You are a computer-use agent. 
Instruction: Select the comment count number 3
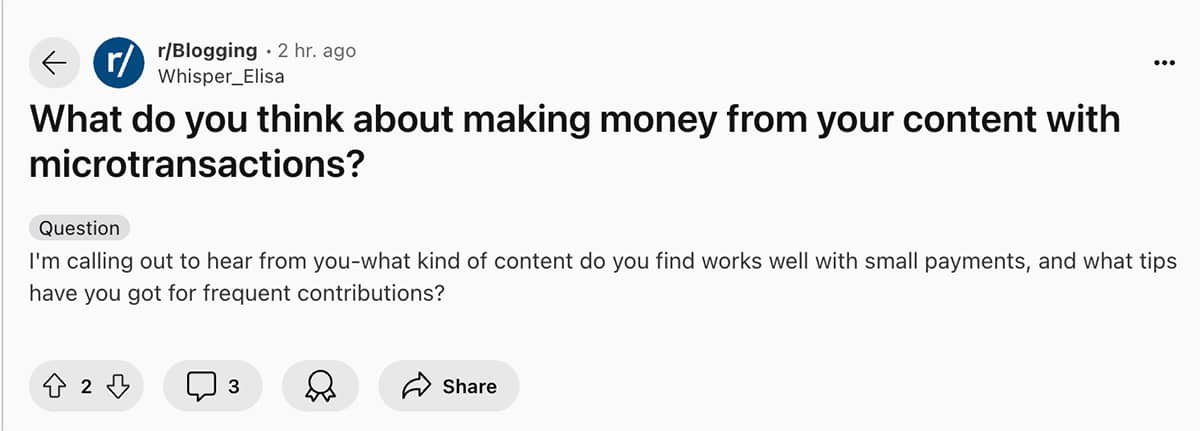pos(233,386)
